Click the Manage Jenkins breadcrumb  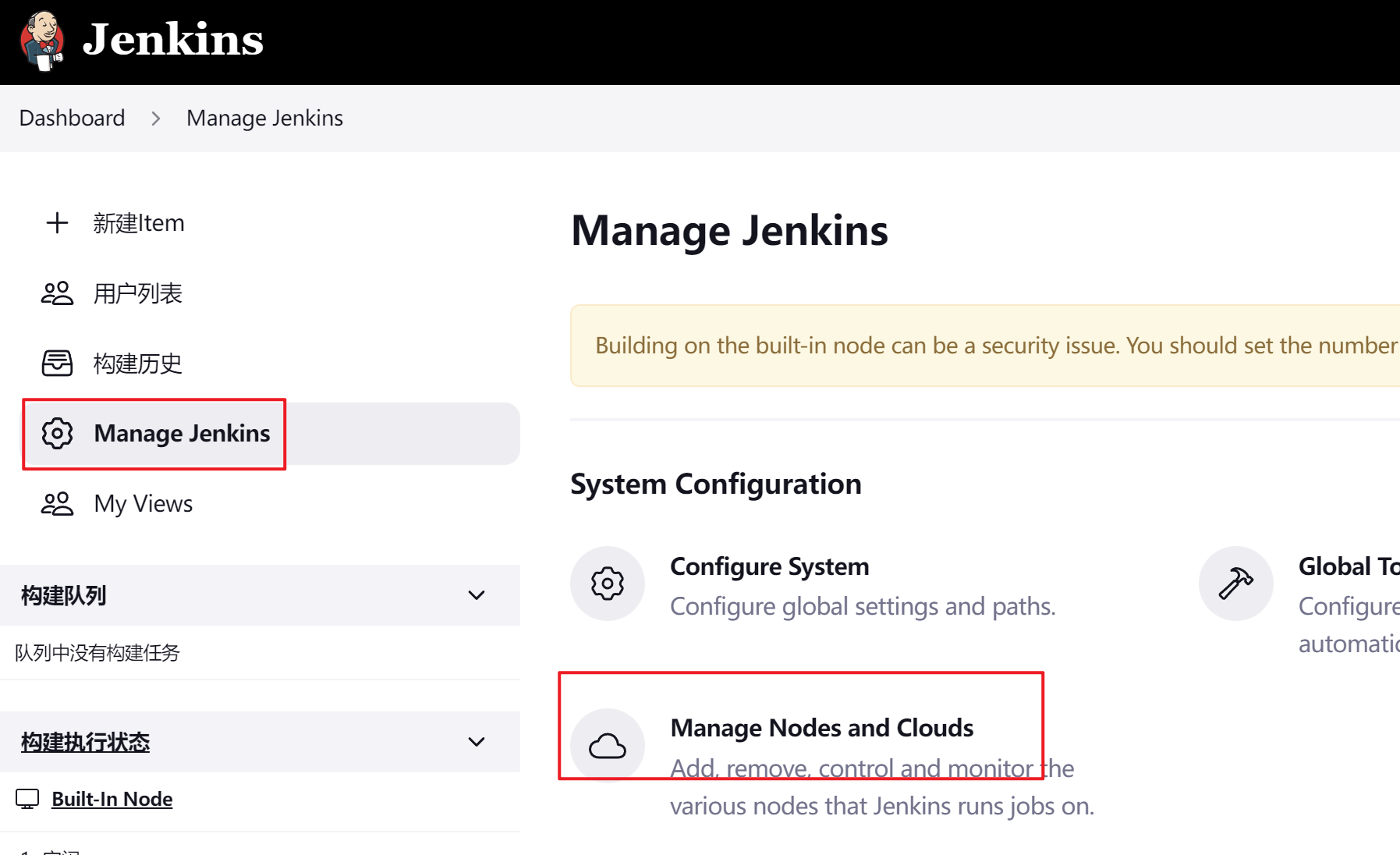(264, 118)
